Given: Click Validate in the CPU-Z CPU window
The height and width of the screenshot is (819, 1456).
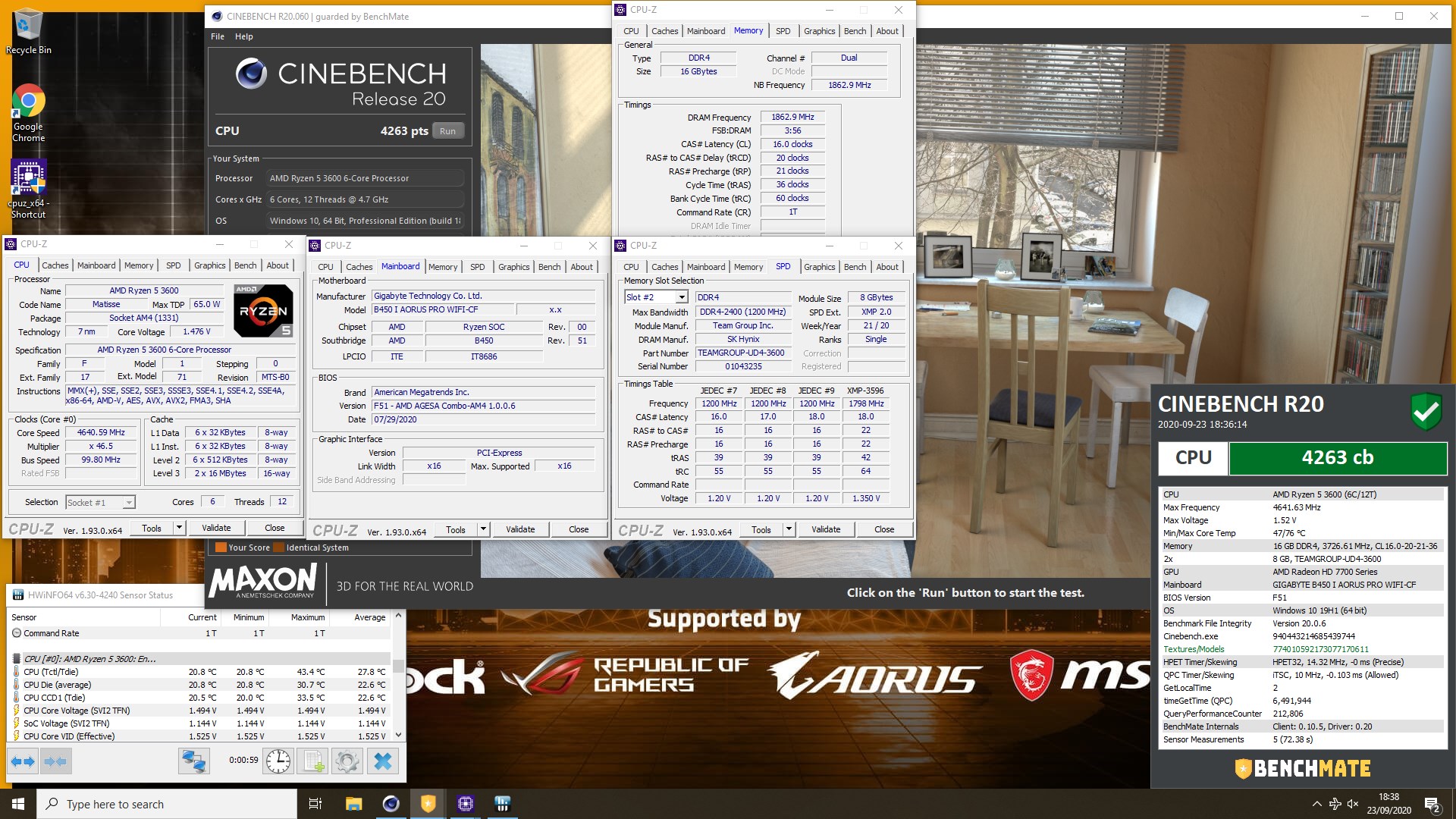Looking at the screenshot, I should (216, 528).
